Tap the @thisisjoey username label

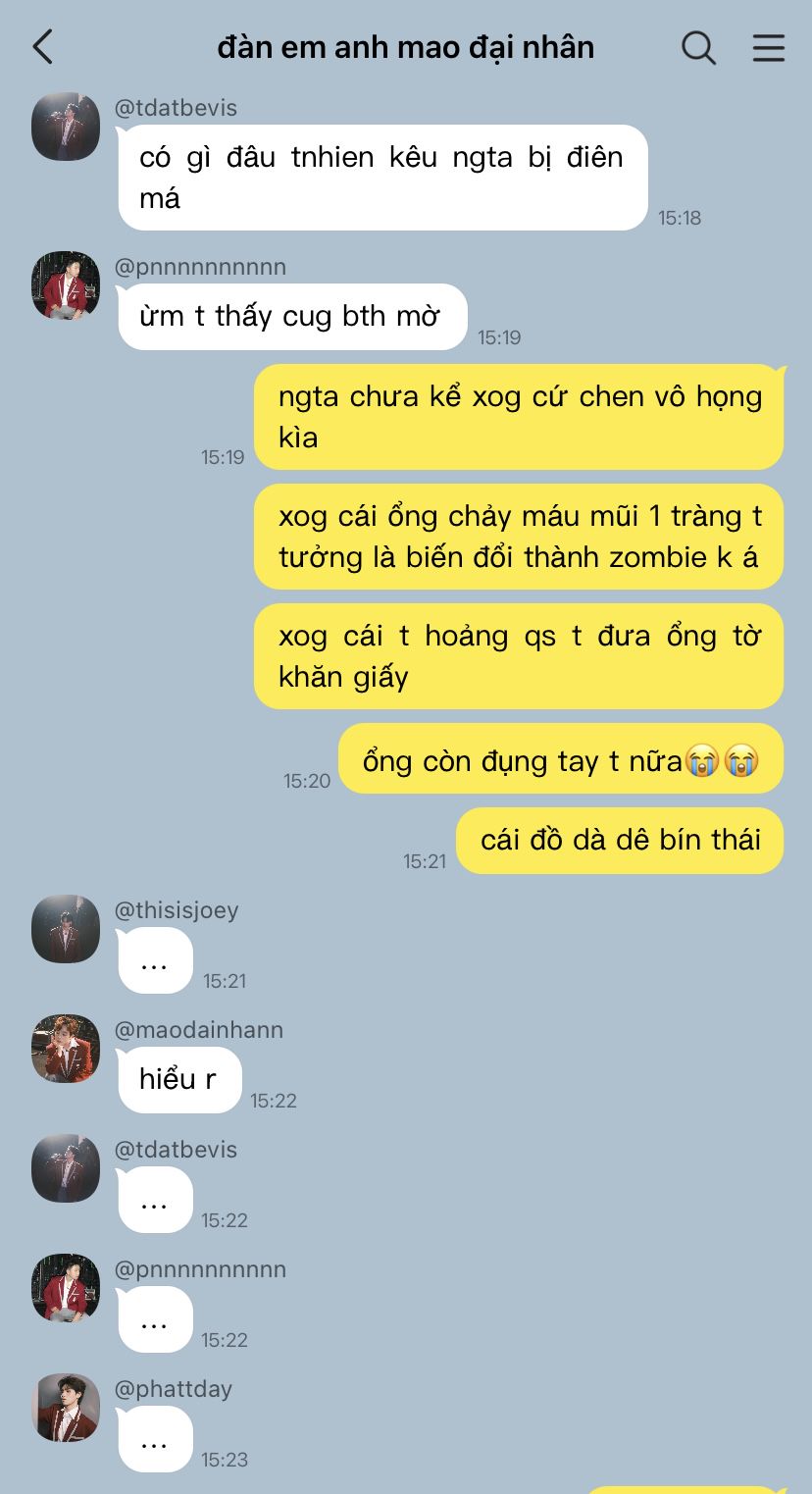177,910
